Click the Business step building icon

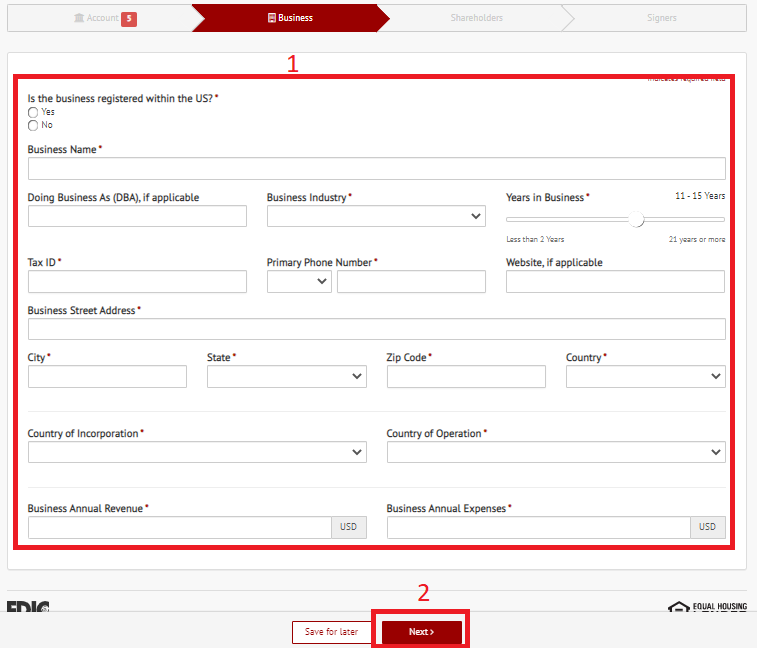coord(271,18)
